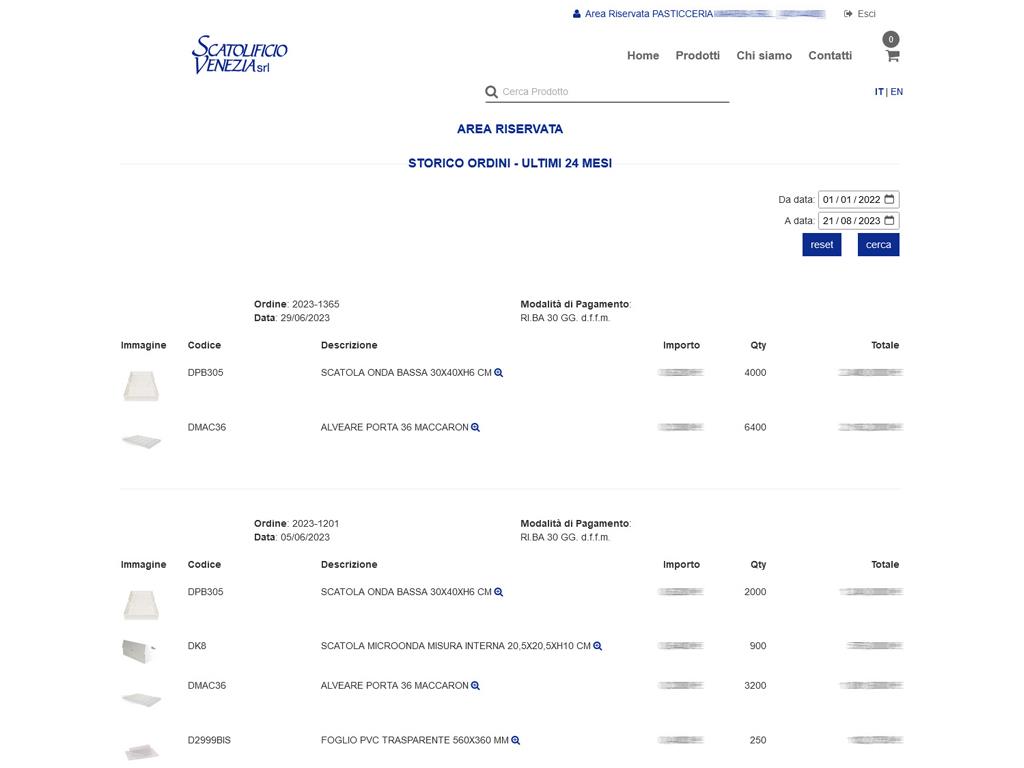Open Contatti page
This screenshot has height=768, width=1024.
coord(830,56)
